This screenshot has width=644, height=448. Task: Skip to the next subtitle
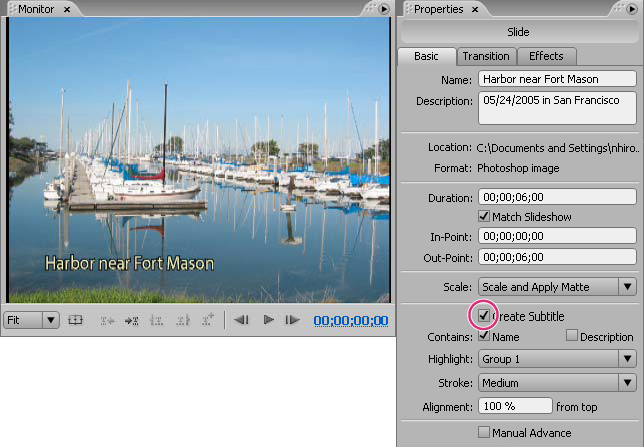tap(132, 320)
